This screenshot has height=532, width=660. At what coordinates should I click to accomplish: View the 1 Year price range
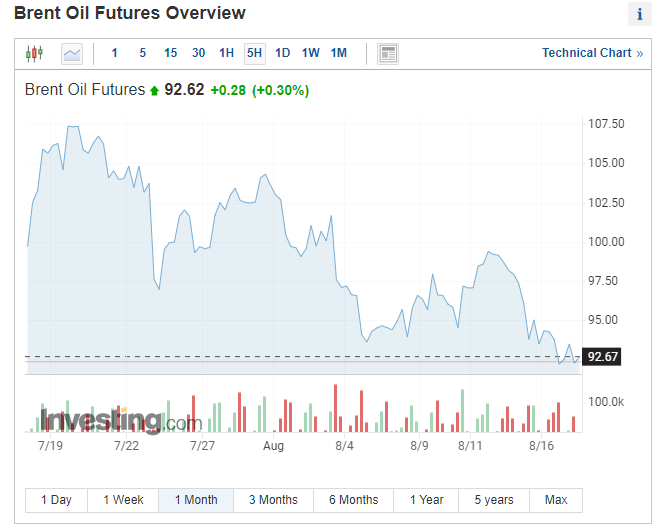(426, 500)
